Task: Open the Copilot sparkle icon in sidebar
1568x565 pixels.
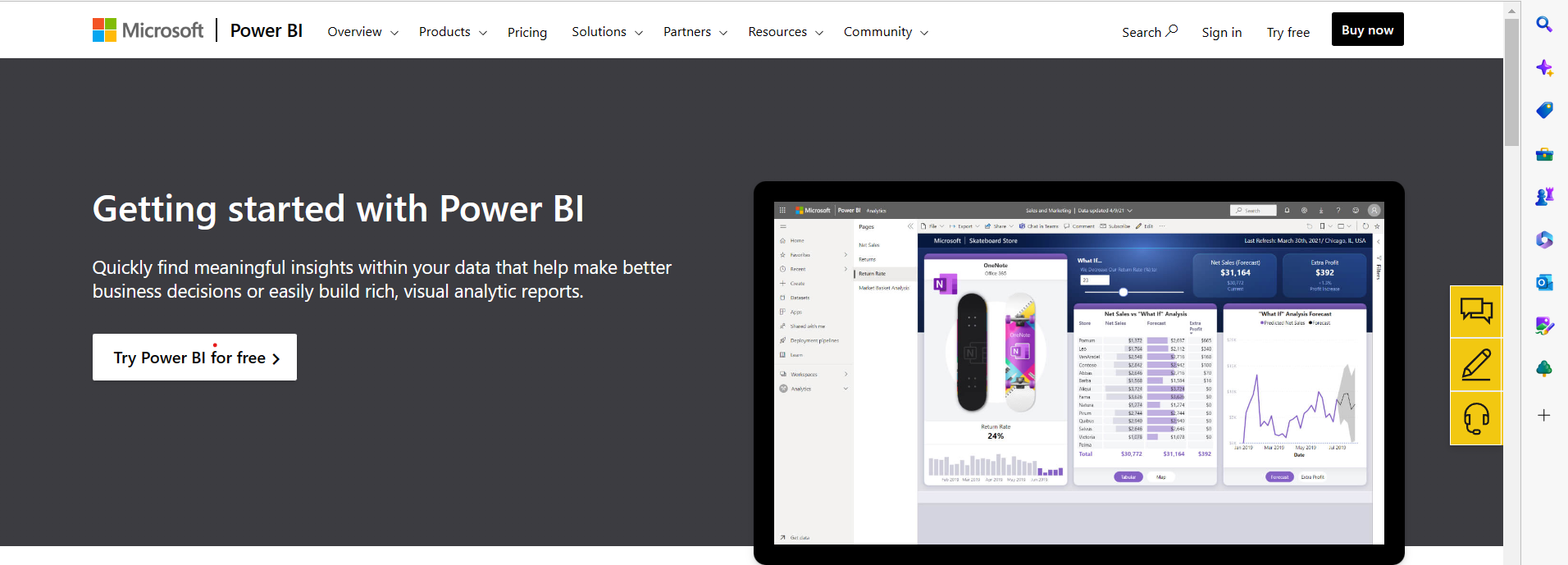Action: (1544, 68)
